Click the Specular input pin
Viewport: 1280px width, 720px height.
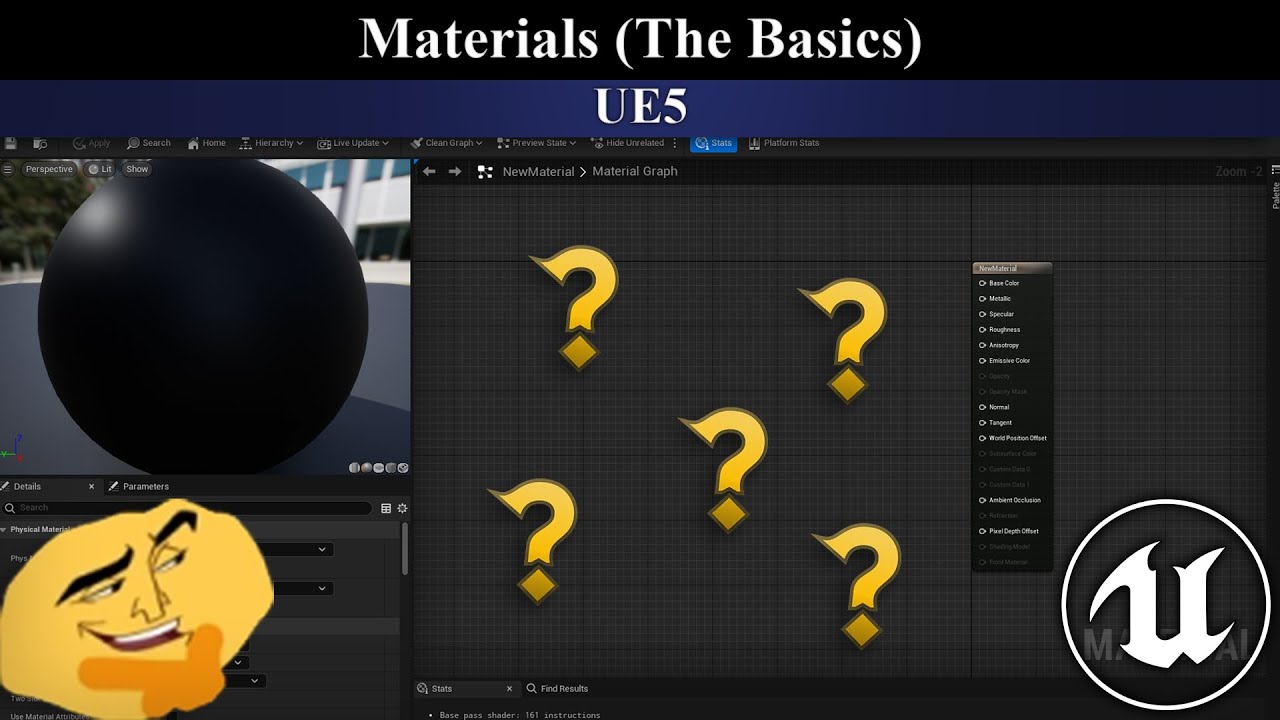coord(983,314)
